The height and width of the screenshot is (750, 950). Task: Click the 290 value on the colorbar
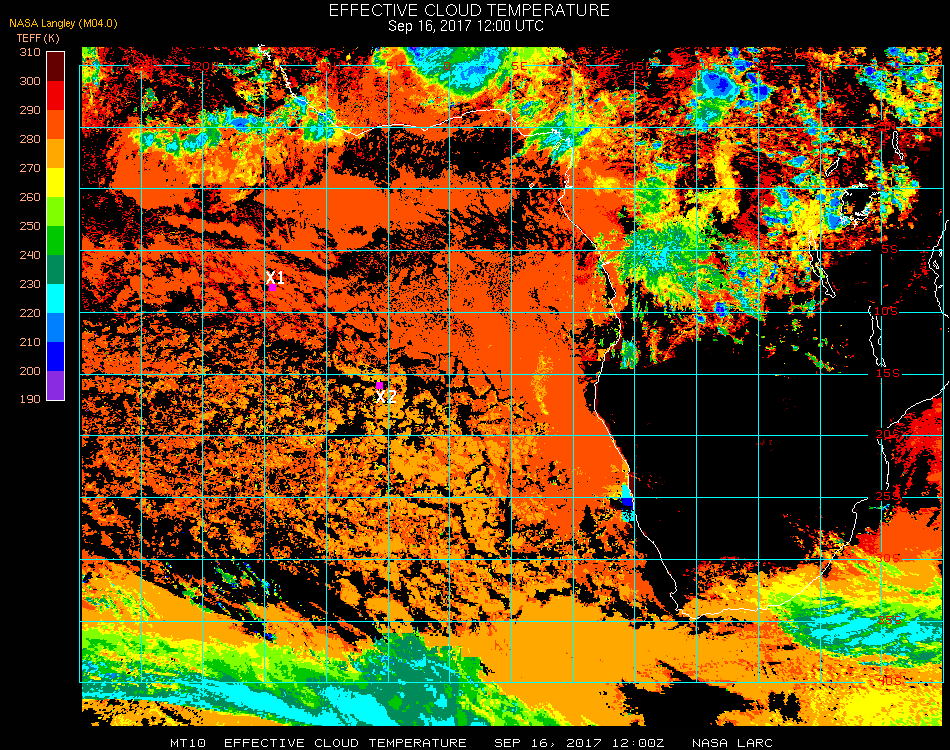(x=30, y=110)
